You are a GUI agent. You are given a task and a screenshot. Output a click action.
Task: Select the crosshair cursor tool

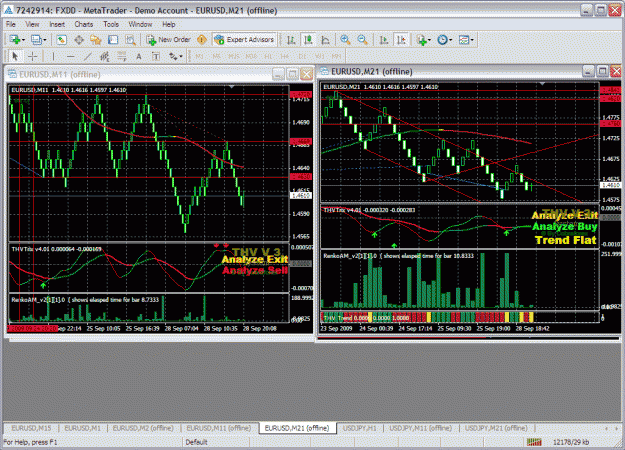33,57
